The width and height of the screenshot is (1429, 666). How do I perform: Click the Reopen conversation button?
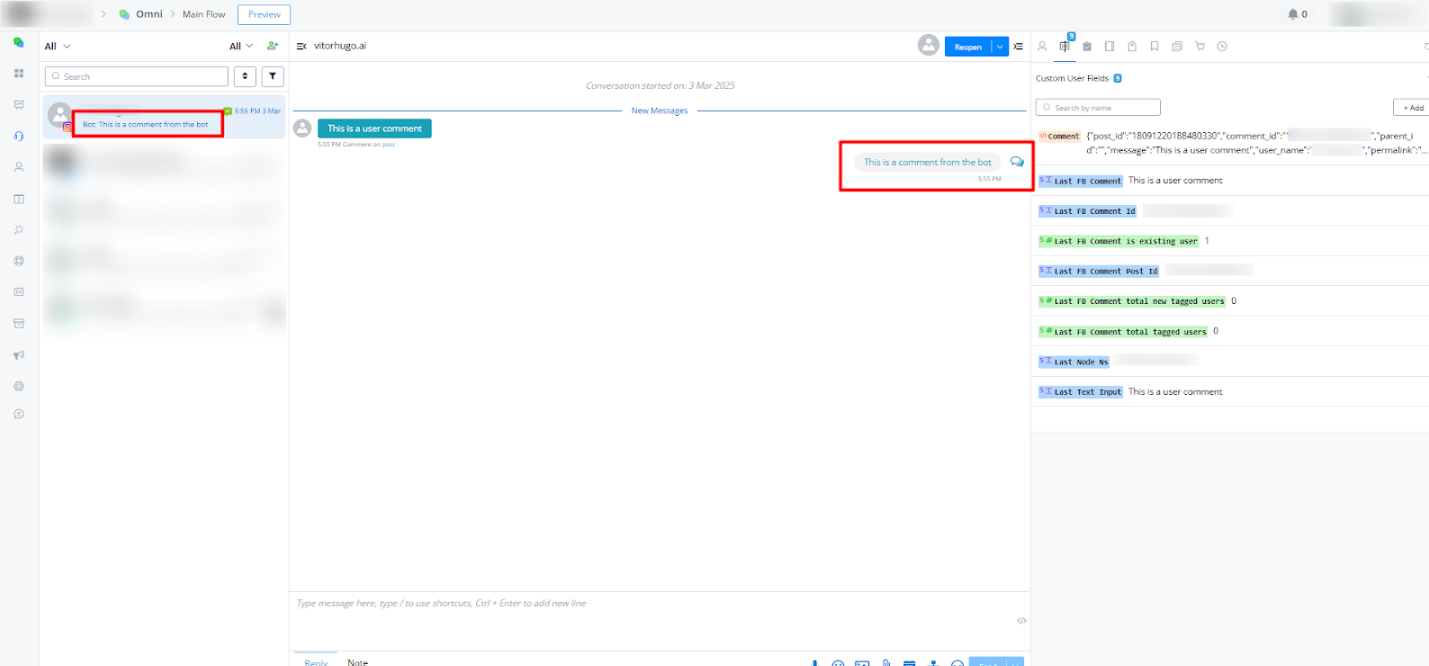pyautogui.click(x=968, y=46)
